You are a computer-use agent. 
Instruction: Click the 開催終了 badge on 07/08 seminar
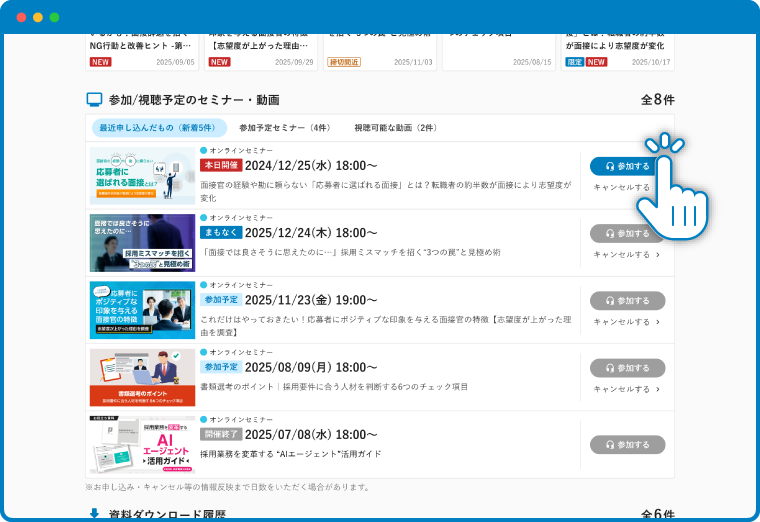pos(221,435)
